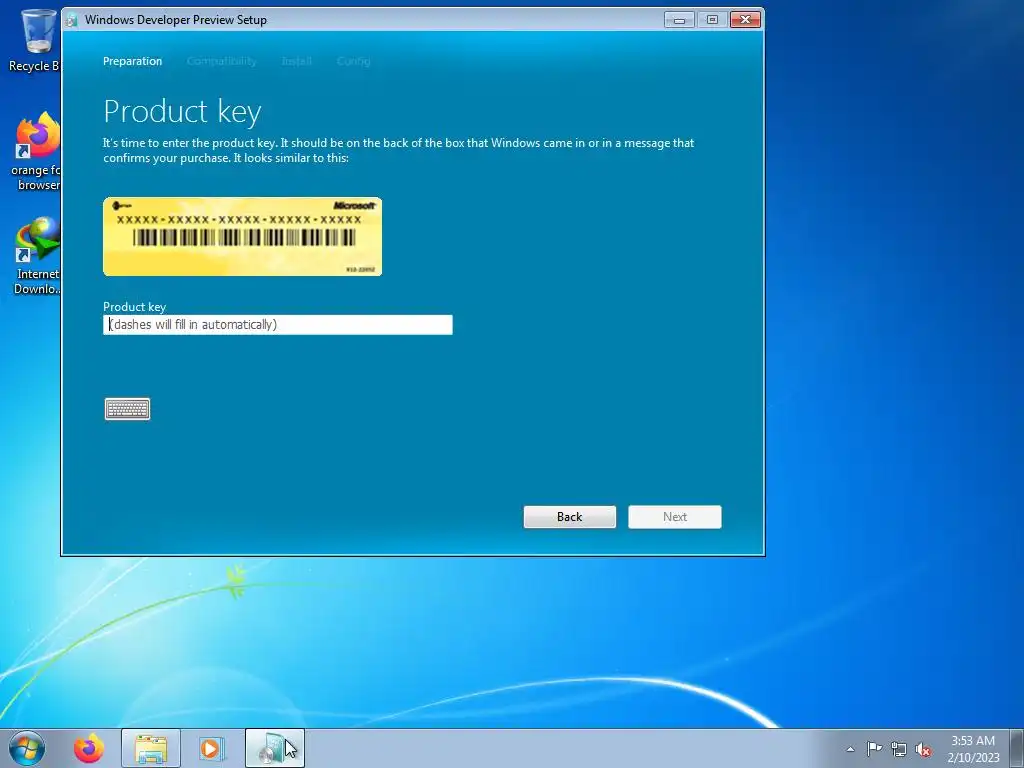Select the Install step tab
This screenshot has width=1024, height=768.
pos(296,61)
